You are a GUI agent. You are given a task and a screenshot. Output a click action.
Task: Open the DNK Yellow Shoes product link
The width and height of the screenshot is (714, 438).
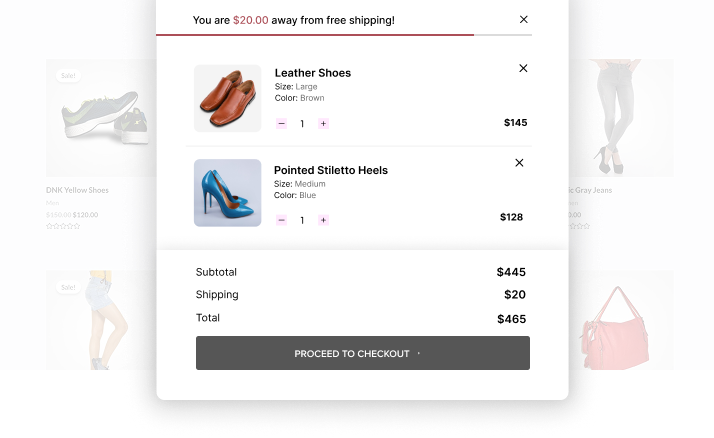77,190
